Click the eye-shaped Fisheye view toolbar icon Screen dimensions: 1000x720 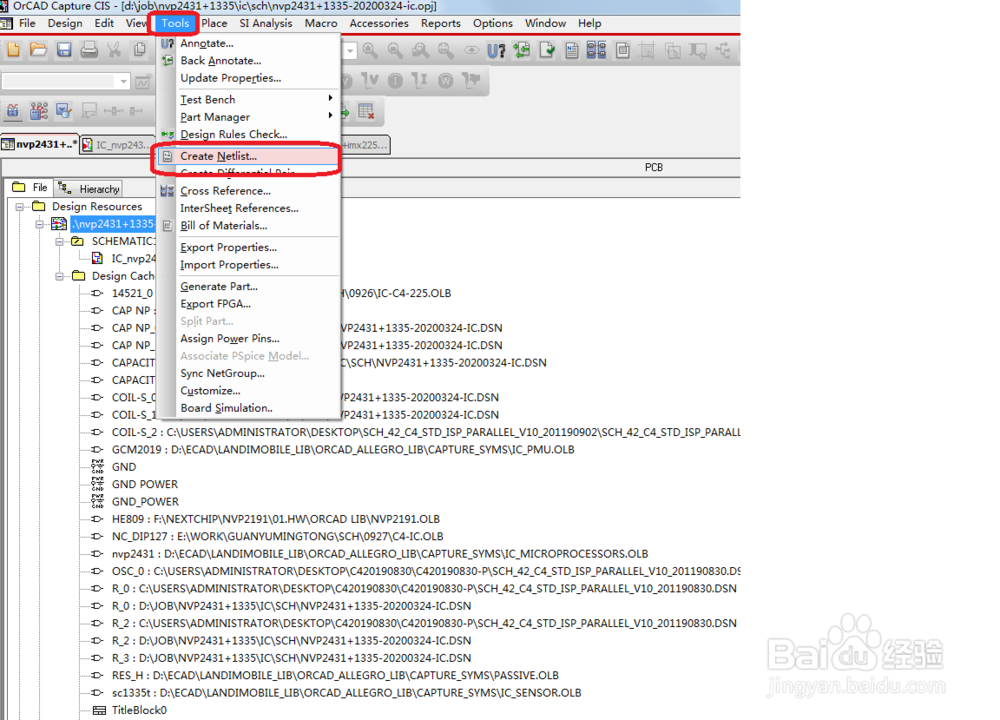(471, 50)
